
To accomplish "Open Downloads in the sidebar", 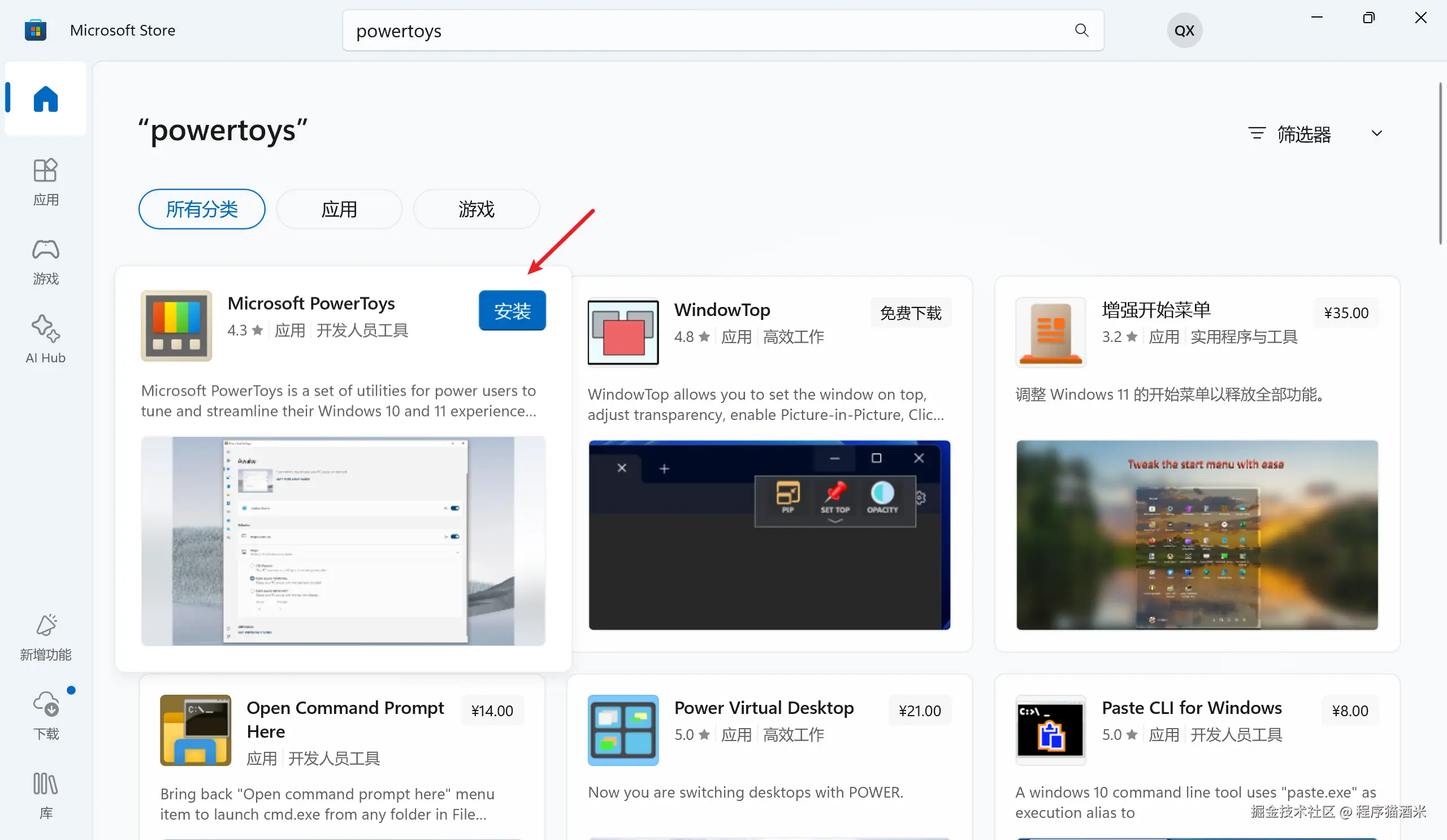I will 46,716.
